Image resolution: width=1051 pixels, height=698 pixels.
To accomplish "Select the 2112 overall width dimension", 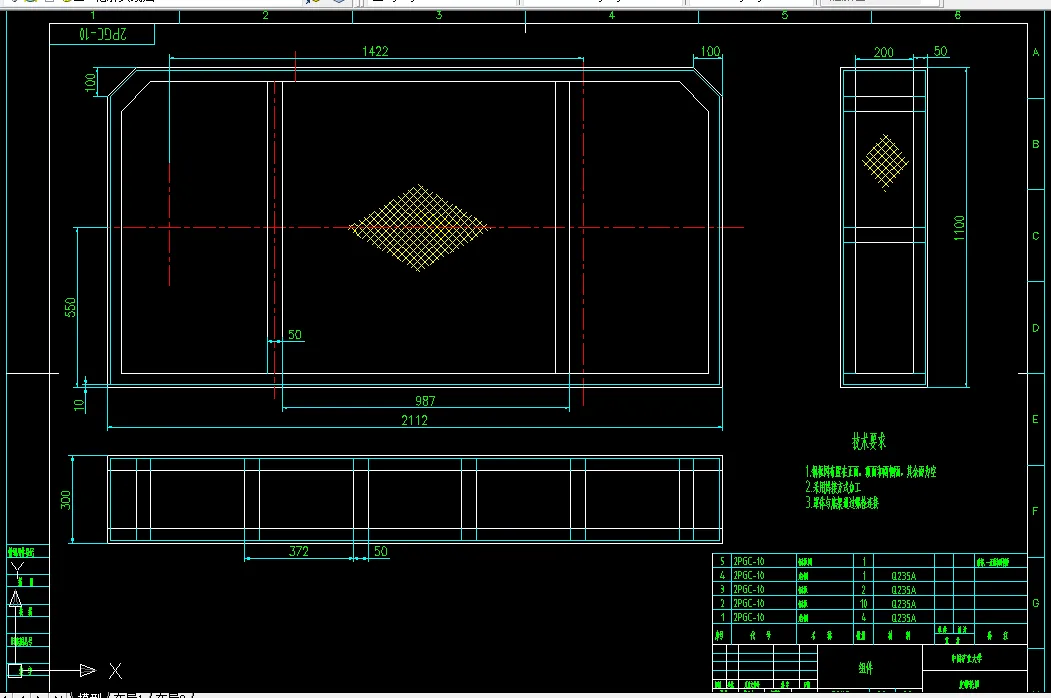I will [414, 420].
